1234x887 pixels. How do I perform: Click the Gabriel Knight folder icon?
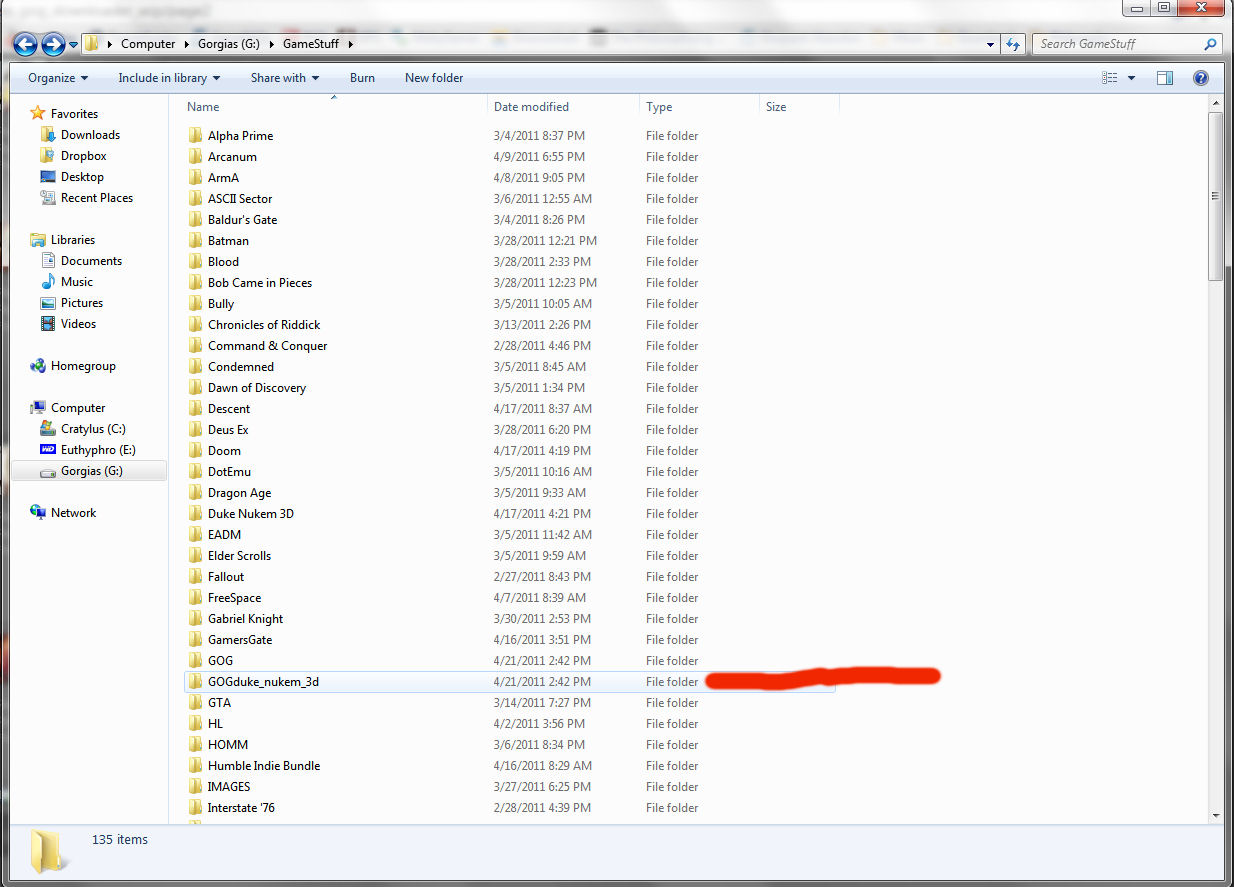pos(195,619)
